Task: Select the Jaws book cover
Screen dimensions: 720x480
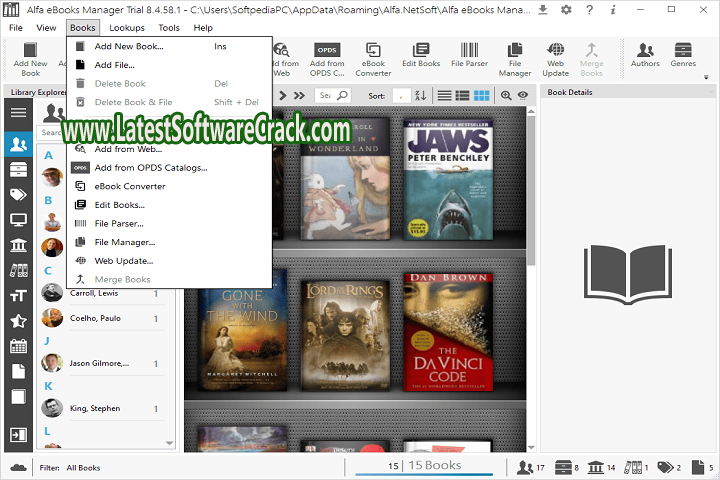Action: point(448,180)
